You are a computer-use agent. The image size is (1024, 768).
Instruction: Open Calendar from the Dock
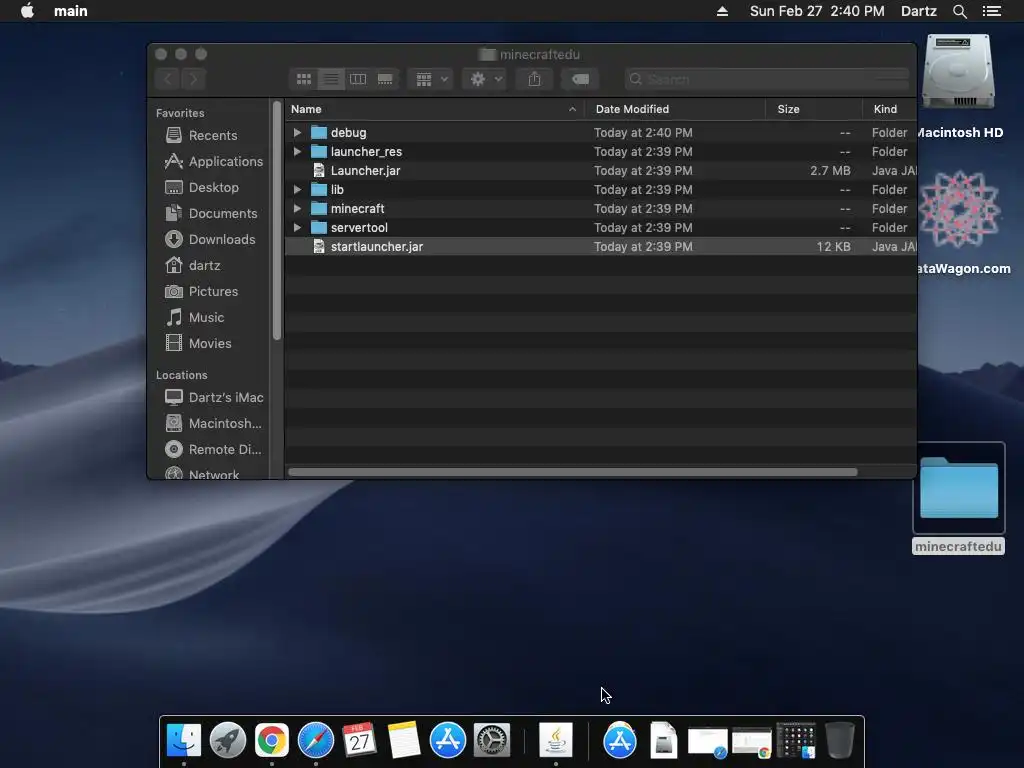(360, 740)
